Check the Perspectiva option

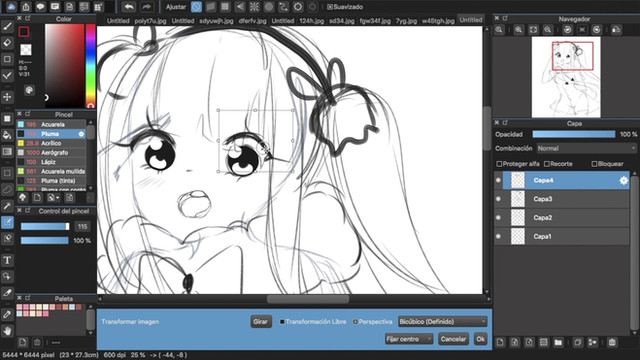click(355, 322)
